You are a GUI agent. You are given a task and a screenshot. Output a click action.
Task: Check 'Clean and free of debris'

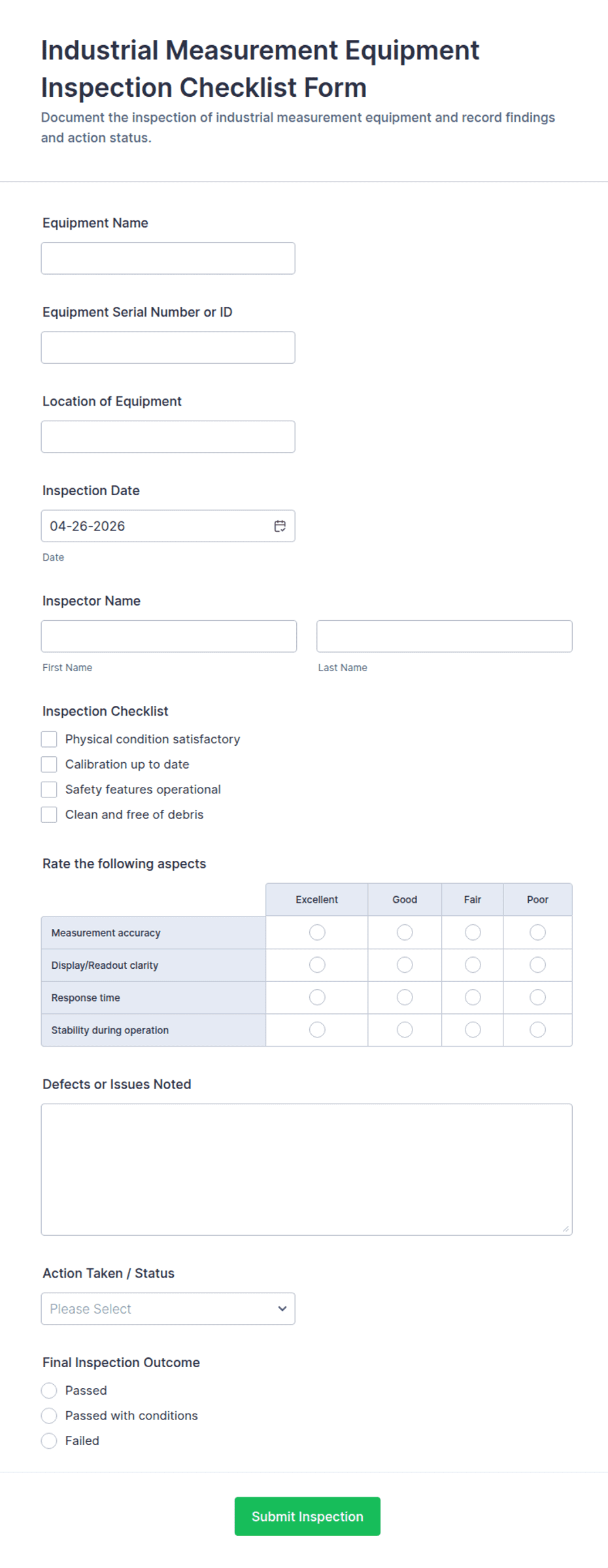coord(49,814)
